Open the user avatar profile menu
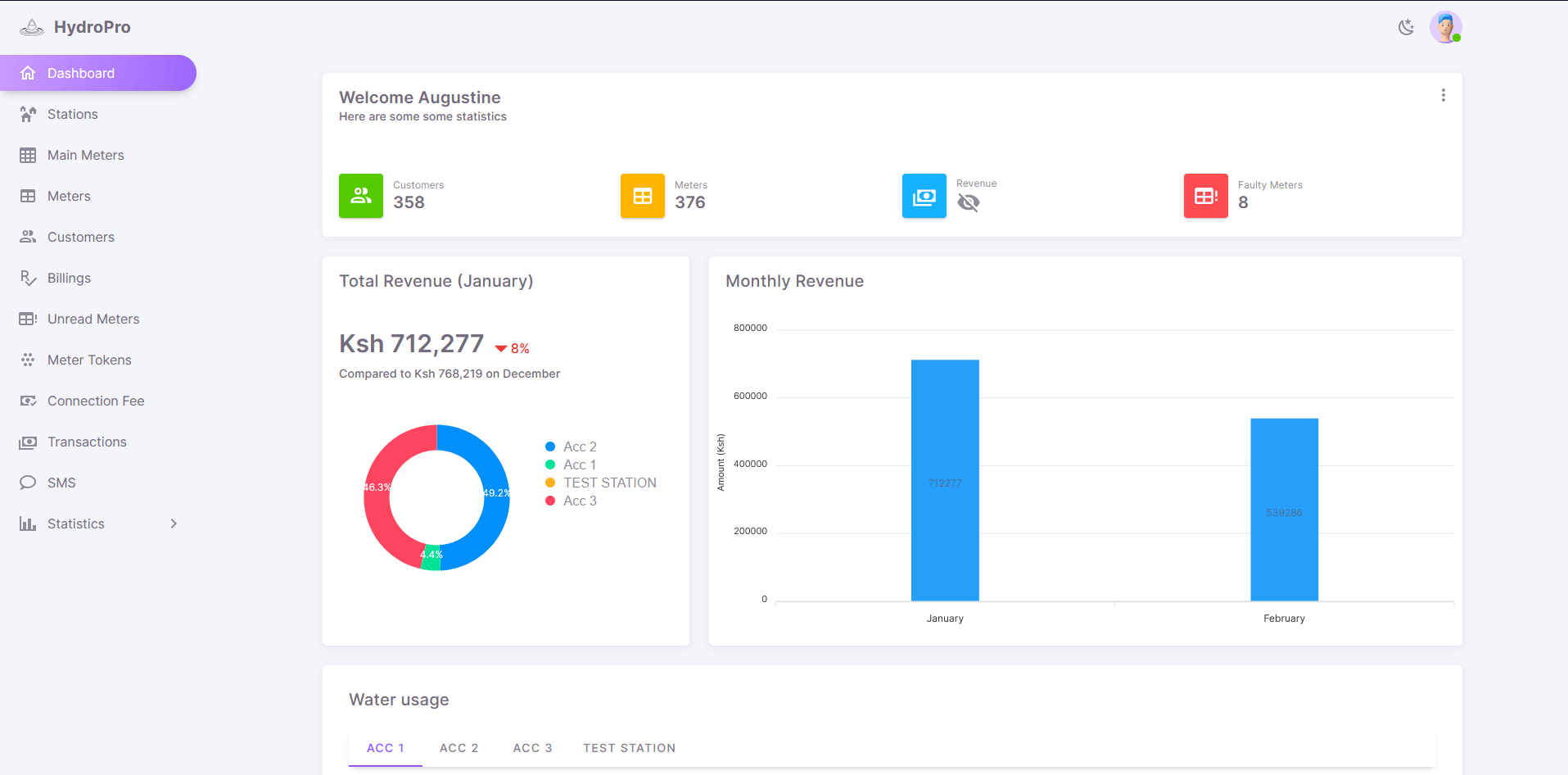The width and height of the screenshot is (1568, 775). click(x=1445, y=28)
